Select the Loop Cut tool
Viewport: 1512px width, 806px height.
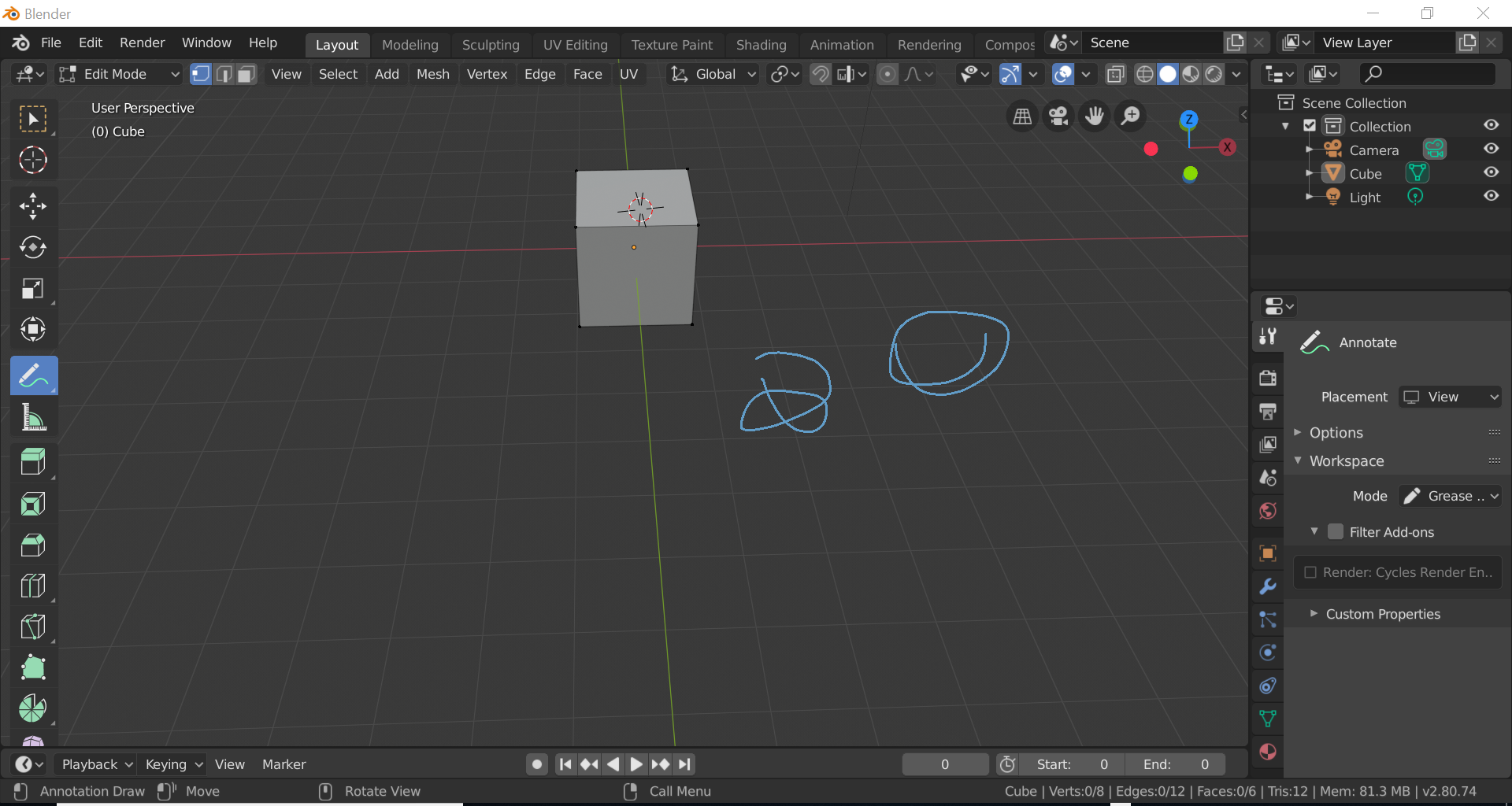point(32,586)
